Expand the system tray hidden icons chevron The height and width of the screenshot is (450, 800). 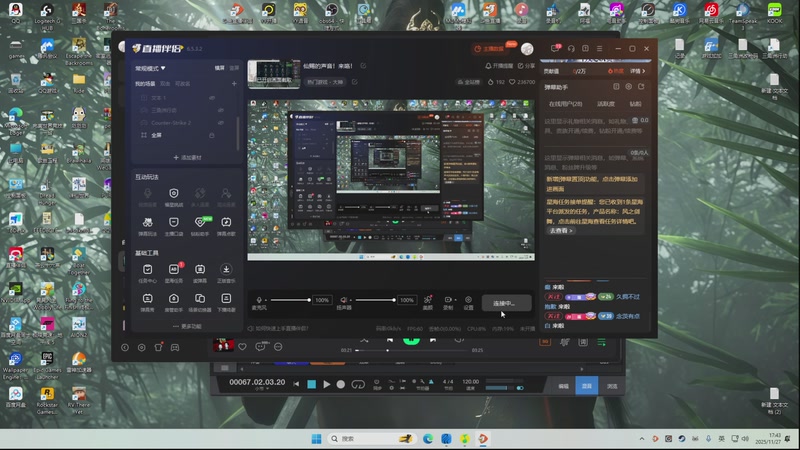pyautogui.click(x=642, y=439)
